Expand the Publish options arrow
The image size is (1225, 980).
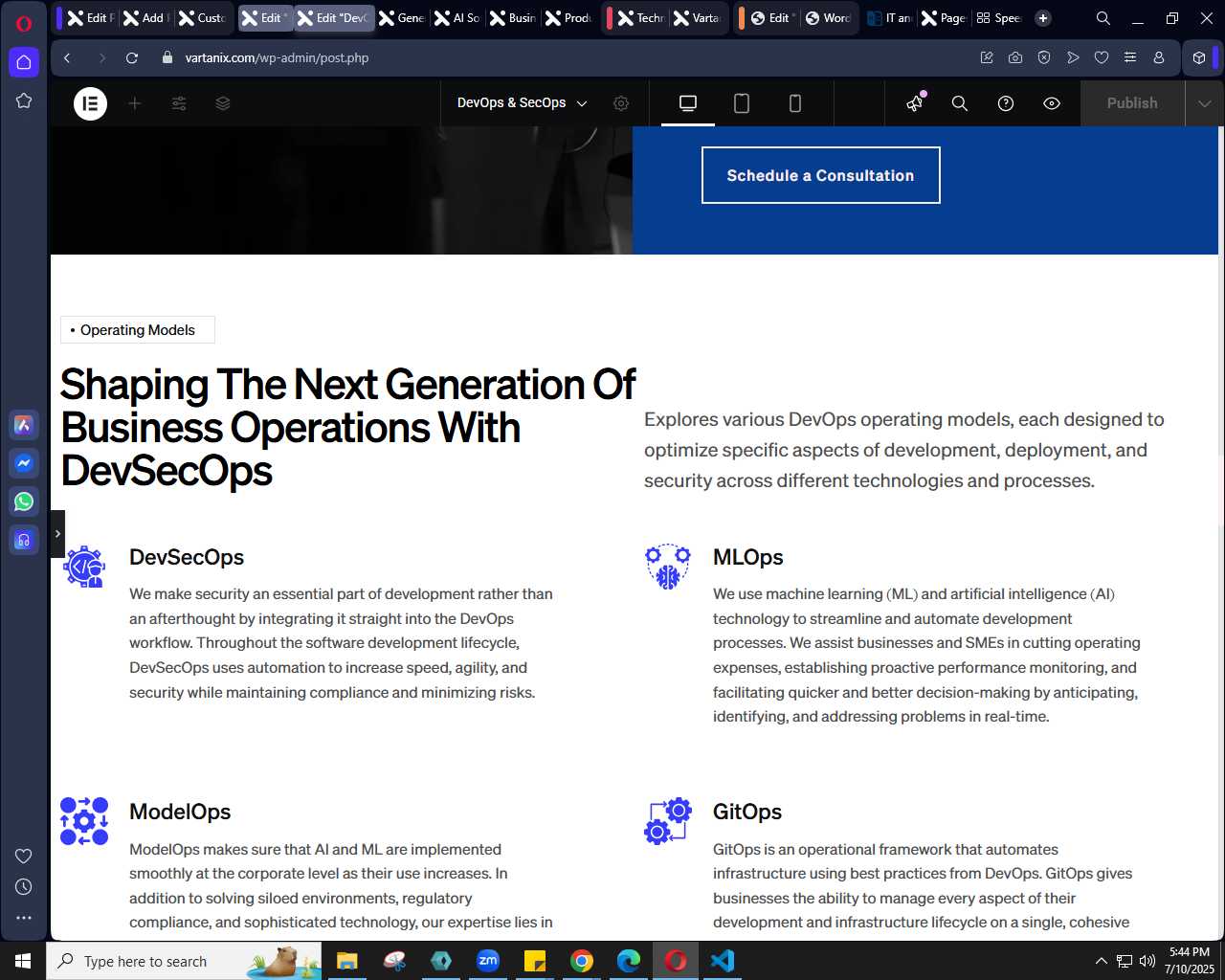(x=1205, y=103)
